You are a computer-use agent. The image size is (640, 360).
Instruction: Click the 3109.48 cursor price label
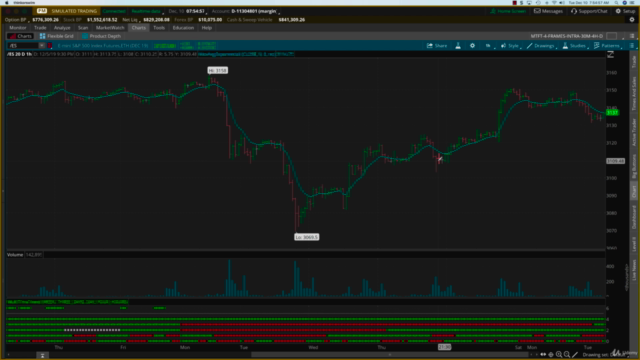tap(616, 161)
